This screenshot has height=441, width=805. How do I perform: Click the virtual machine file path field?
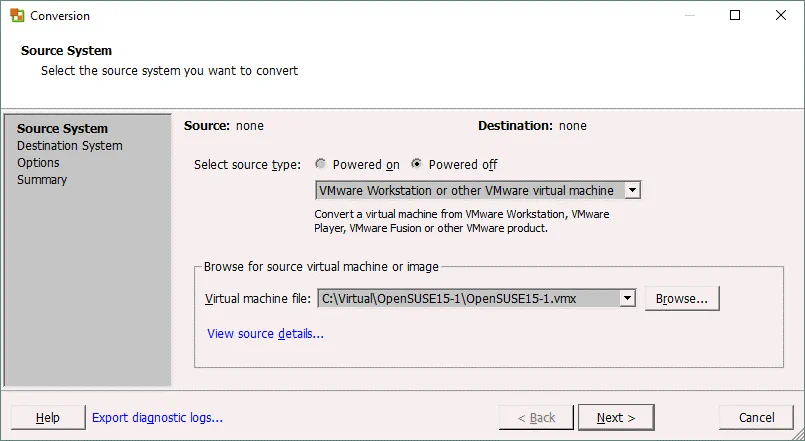pos(468,298)
